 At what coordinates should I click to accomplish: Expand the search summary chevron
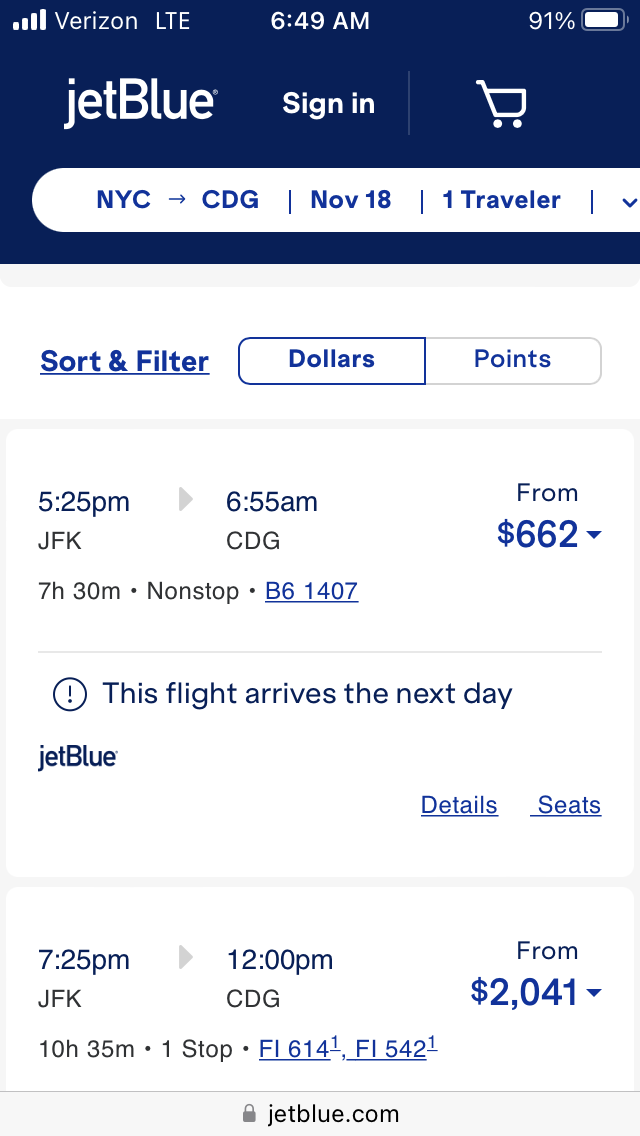(x=629, y=202)
